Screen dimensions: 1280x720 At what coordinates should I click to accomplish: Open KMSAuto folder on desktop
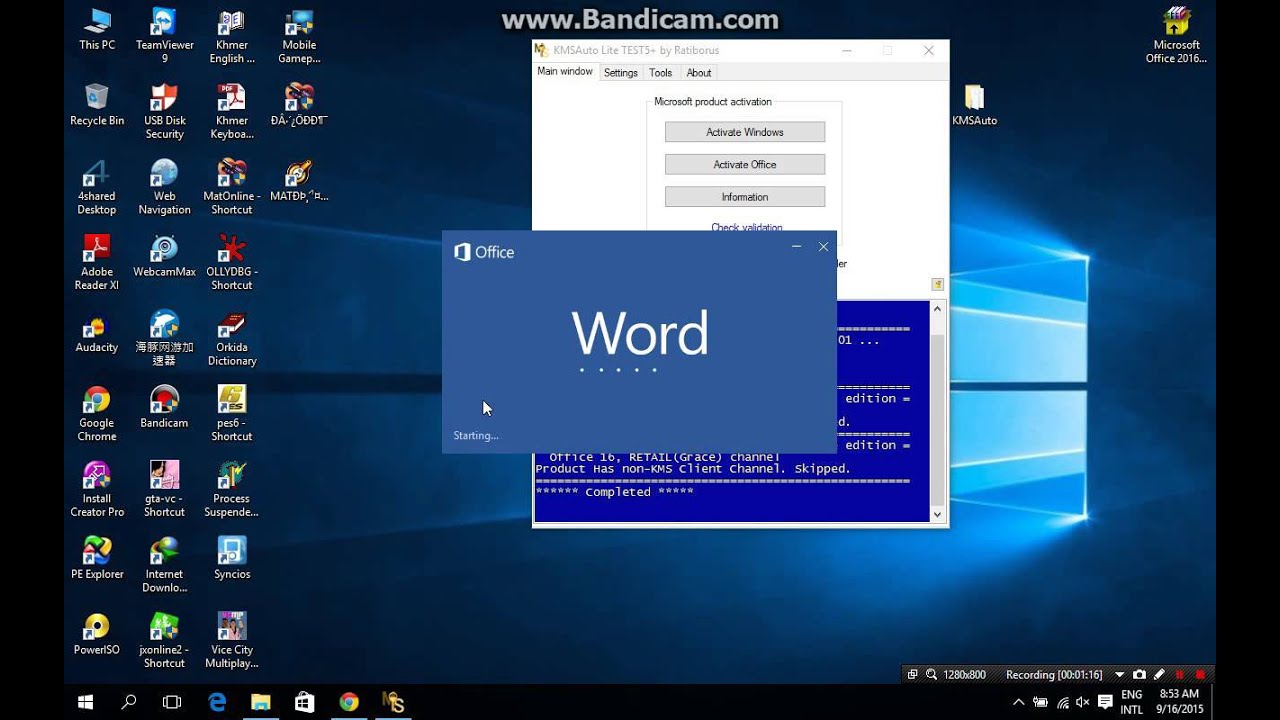coord(975,105)
